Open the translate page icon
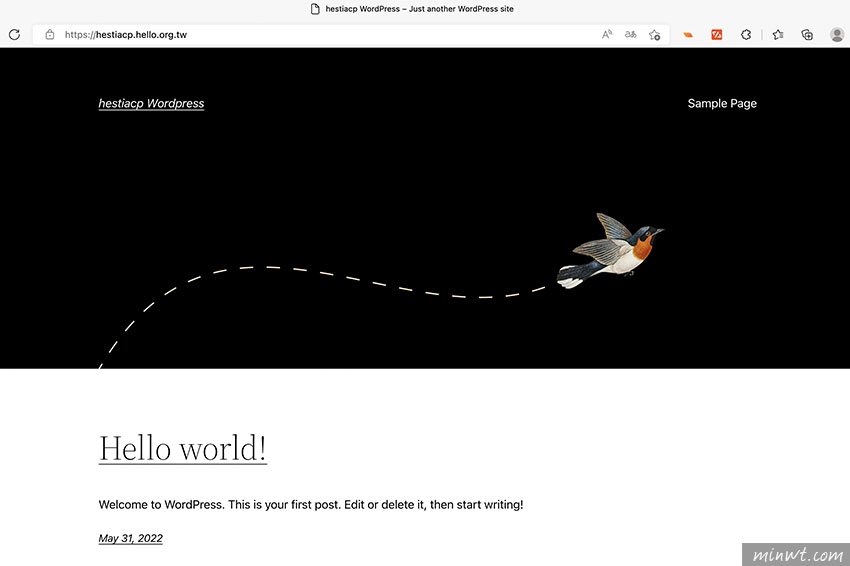This screenshot has height=566, width=850. coord(630,35)
